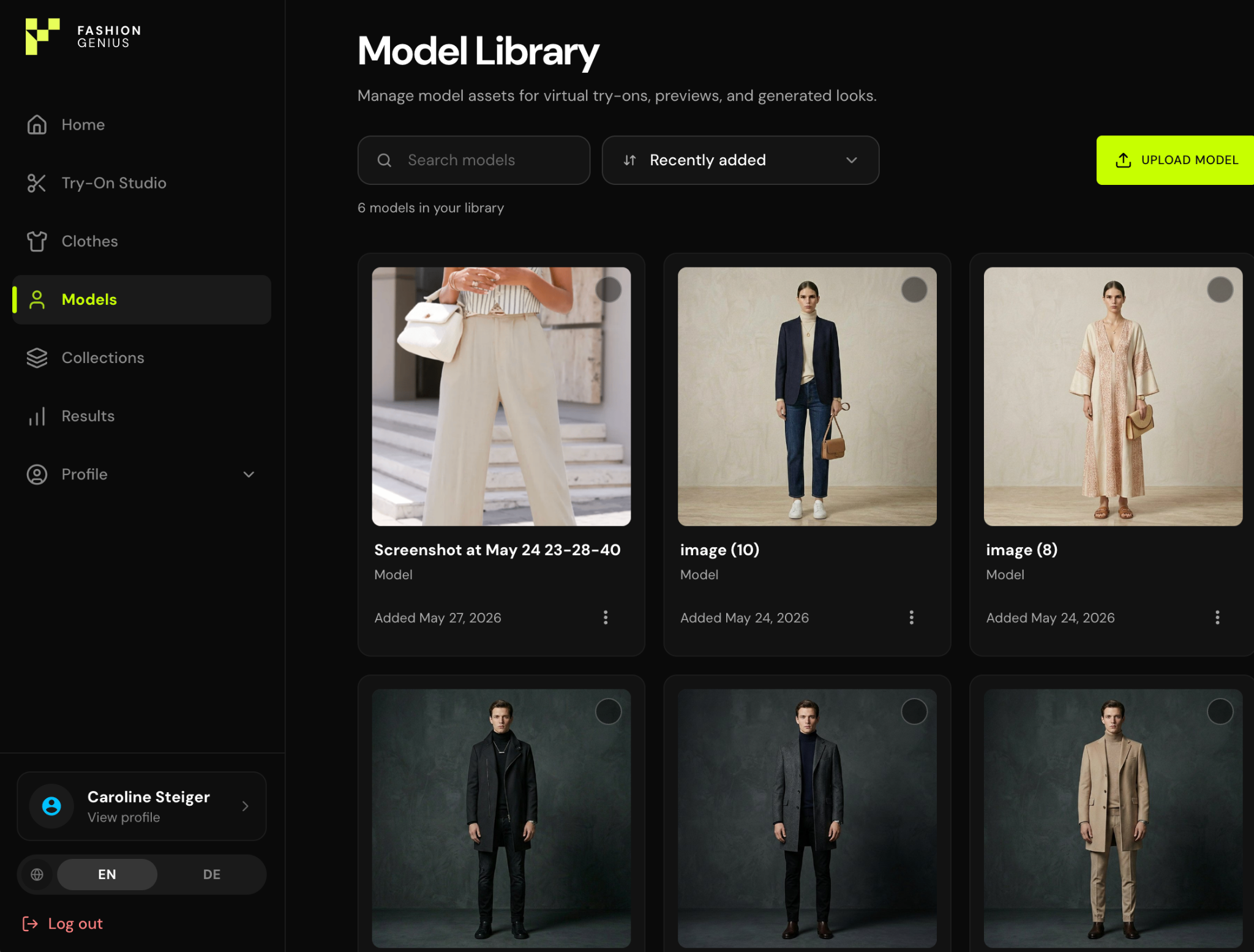Click title 'image (10)'
Screen dimensions: 1254x952
point(720,550)
